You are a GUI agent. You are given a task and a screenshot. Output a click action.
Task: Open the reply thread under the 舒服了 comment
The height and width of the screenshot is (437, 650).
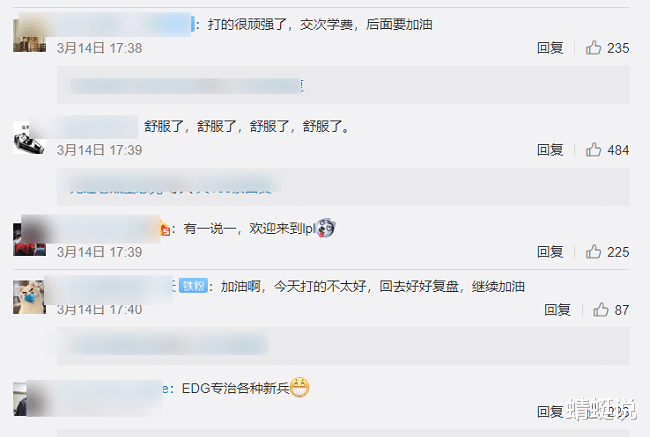(343, 187)
